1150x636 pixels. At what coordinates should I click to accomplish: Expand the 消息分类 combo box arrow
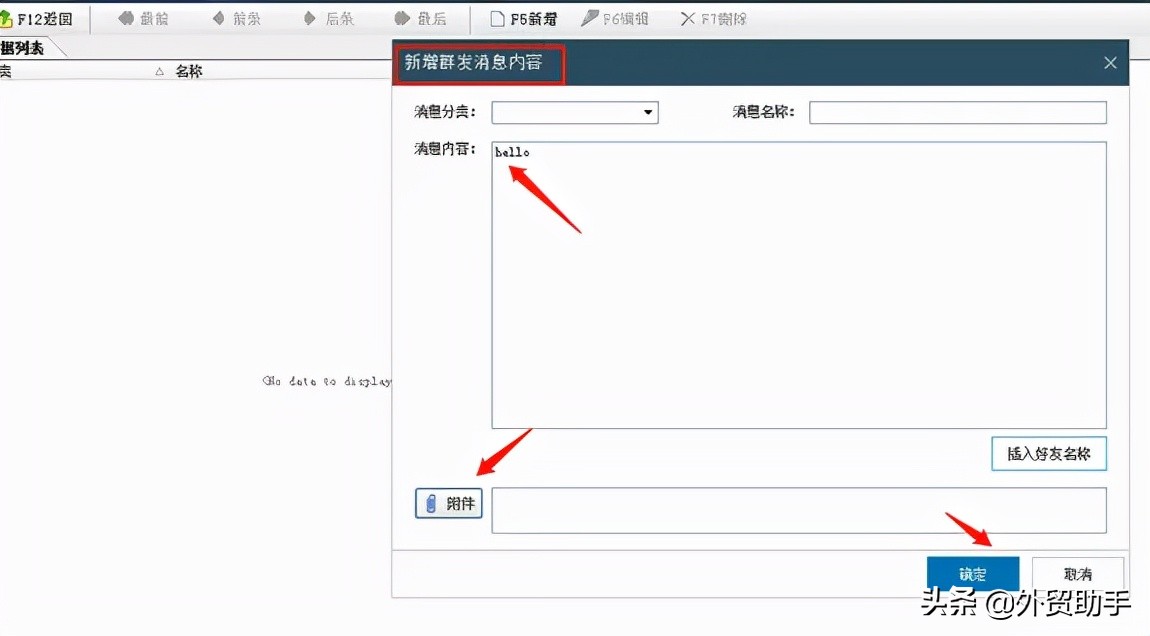648,112
